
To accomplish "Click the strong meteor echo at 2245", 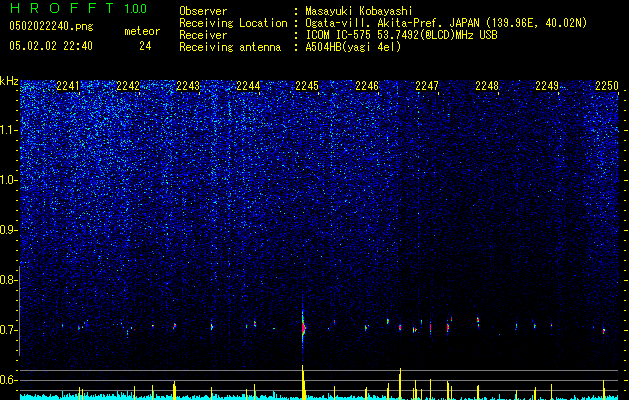I will (x=303, y=327).
